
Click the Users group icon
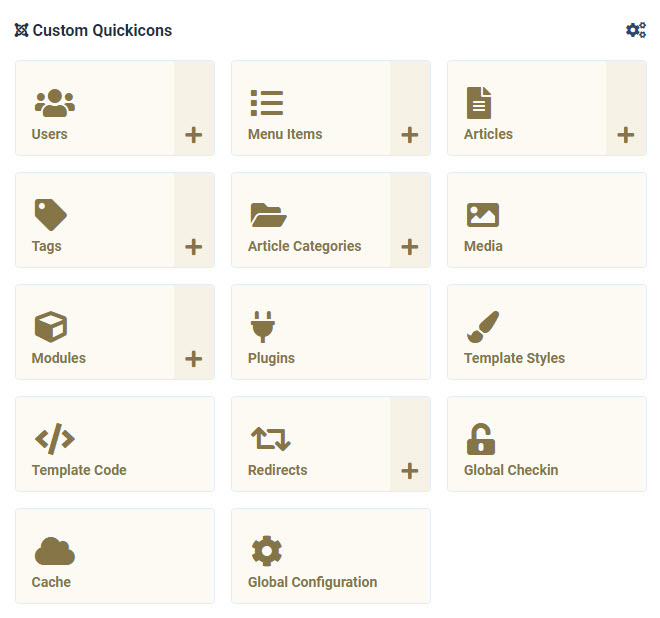click(x=55, y=102)
